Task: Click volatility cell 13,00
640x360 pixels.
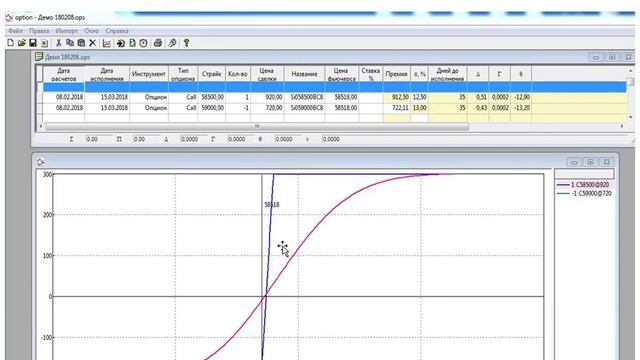Action: (420, 108)
